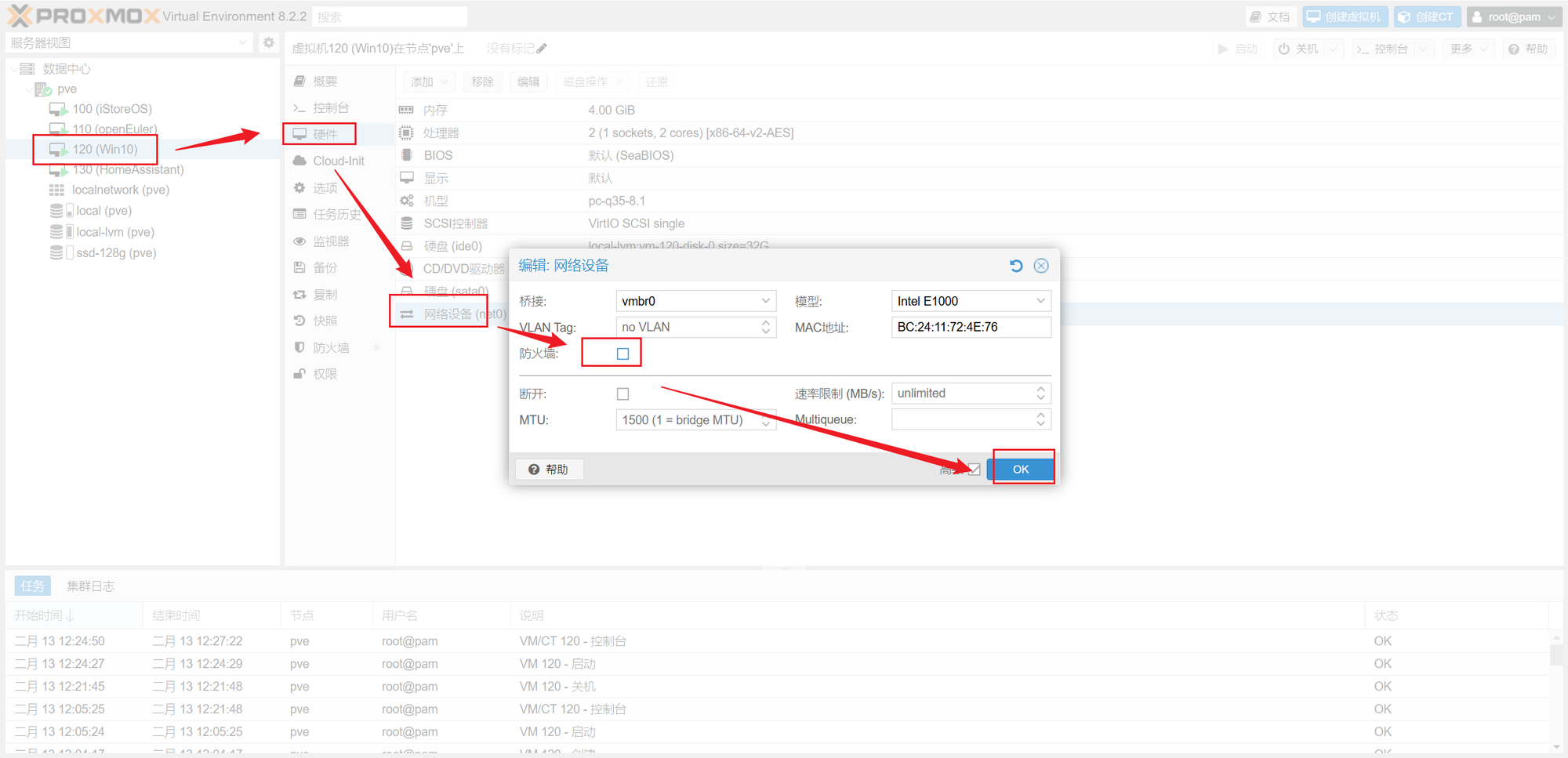Toggle the firewall checkbox
Image resolution: width=1568 pixels, height=758 pixels.
622,354
